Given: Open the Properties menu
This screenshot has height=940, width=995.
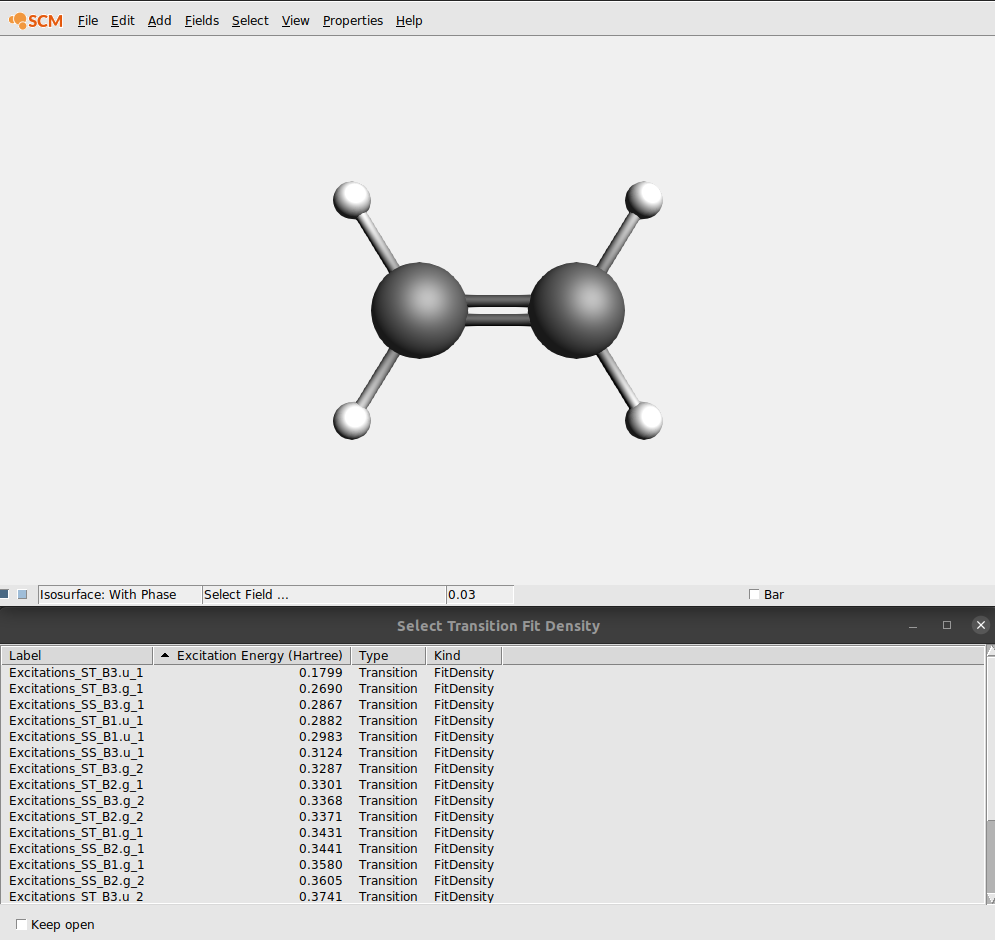Looking at the screenshot, I should click(x=352, y=20).
